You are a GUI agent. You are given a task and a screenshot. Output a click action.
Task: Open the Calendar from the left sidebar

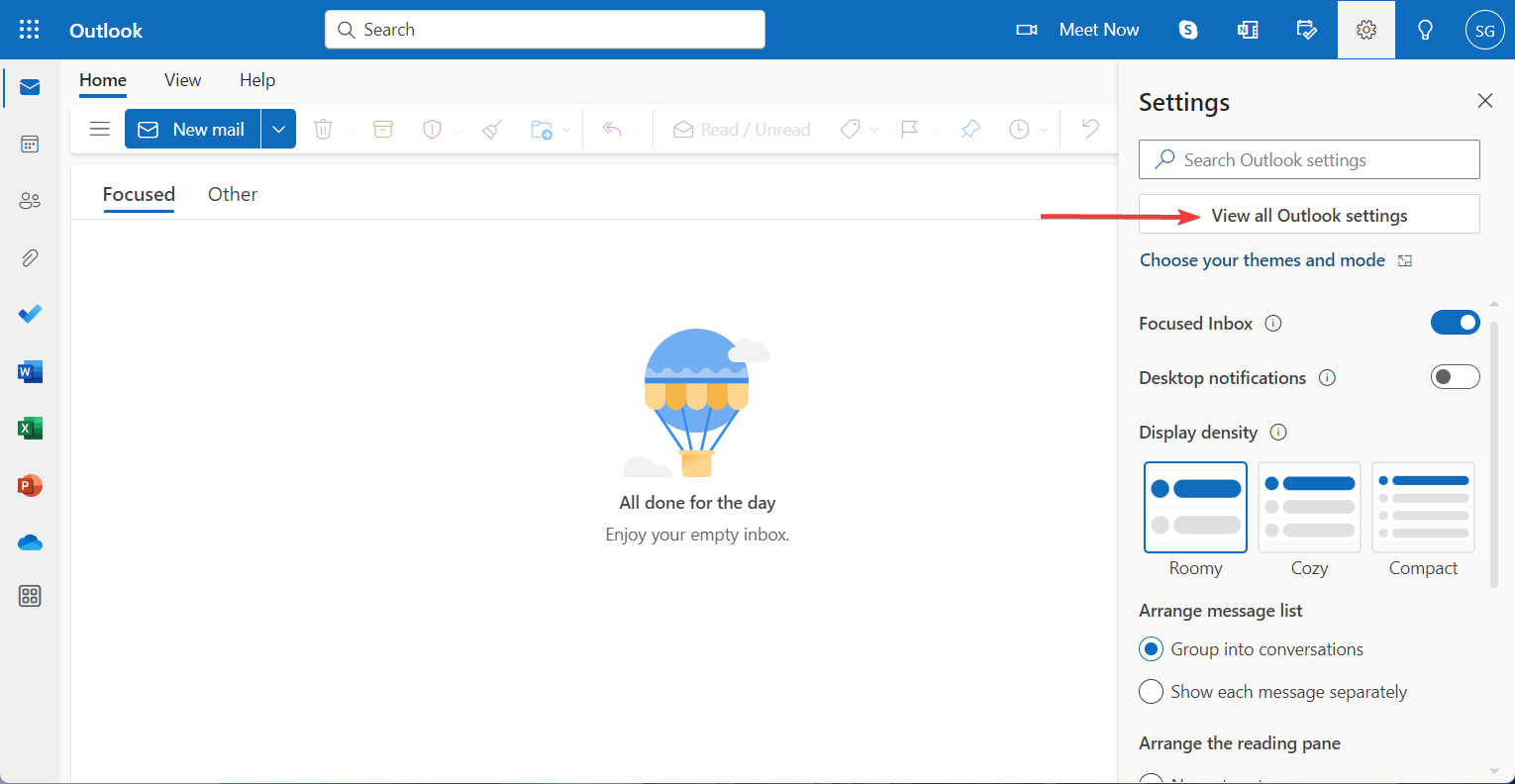point(30,144)
